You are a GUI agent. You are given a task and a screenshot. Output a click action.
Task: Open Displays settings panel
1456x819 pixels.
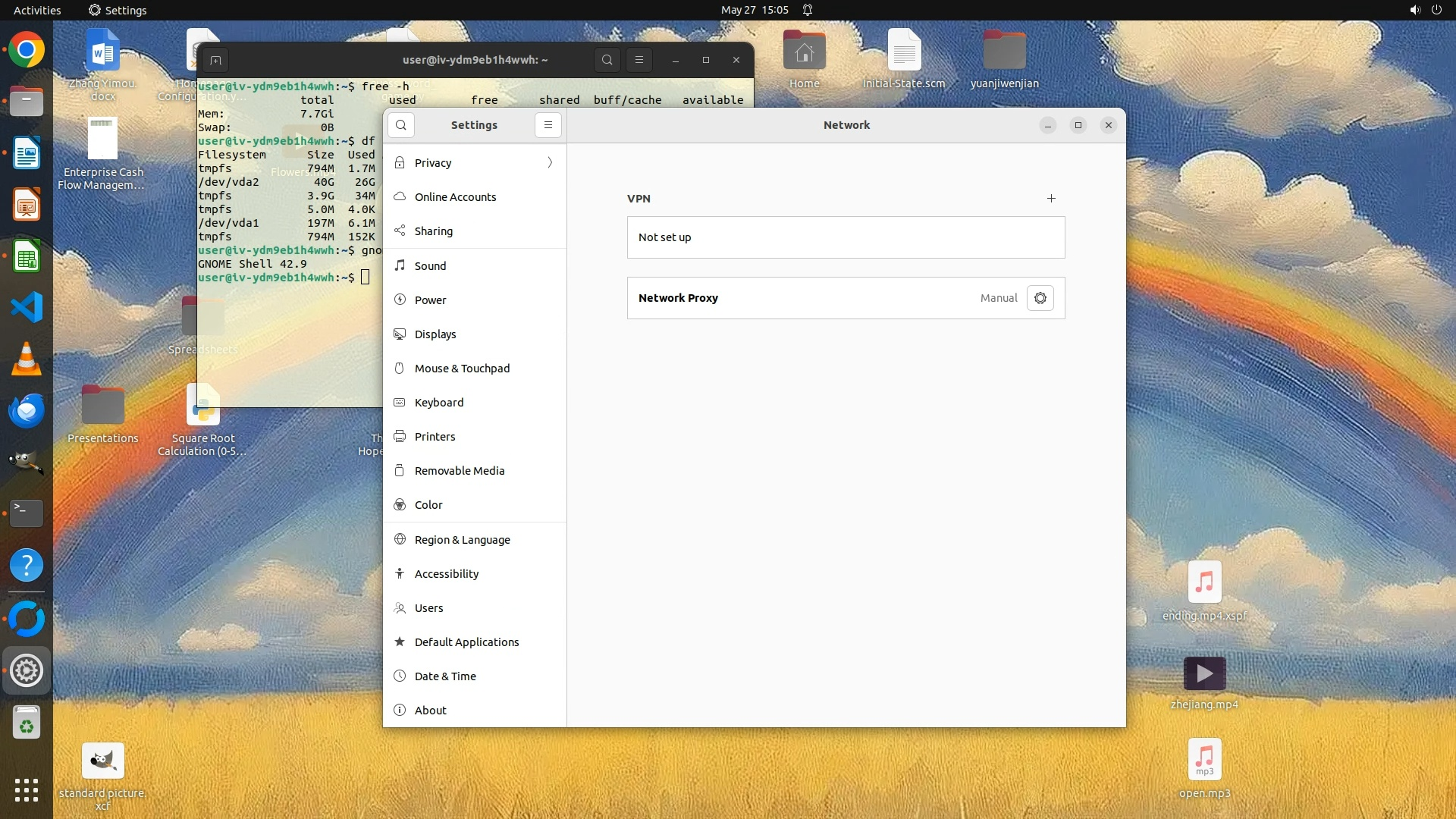435,334
